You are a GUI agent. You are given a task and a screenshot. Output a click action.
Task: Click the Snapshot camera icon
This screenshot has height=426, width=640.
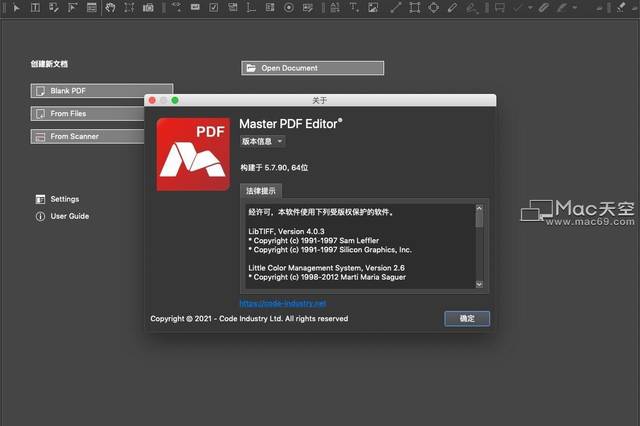tap(148, 7)
